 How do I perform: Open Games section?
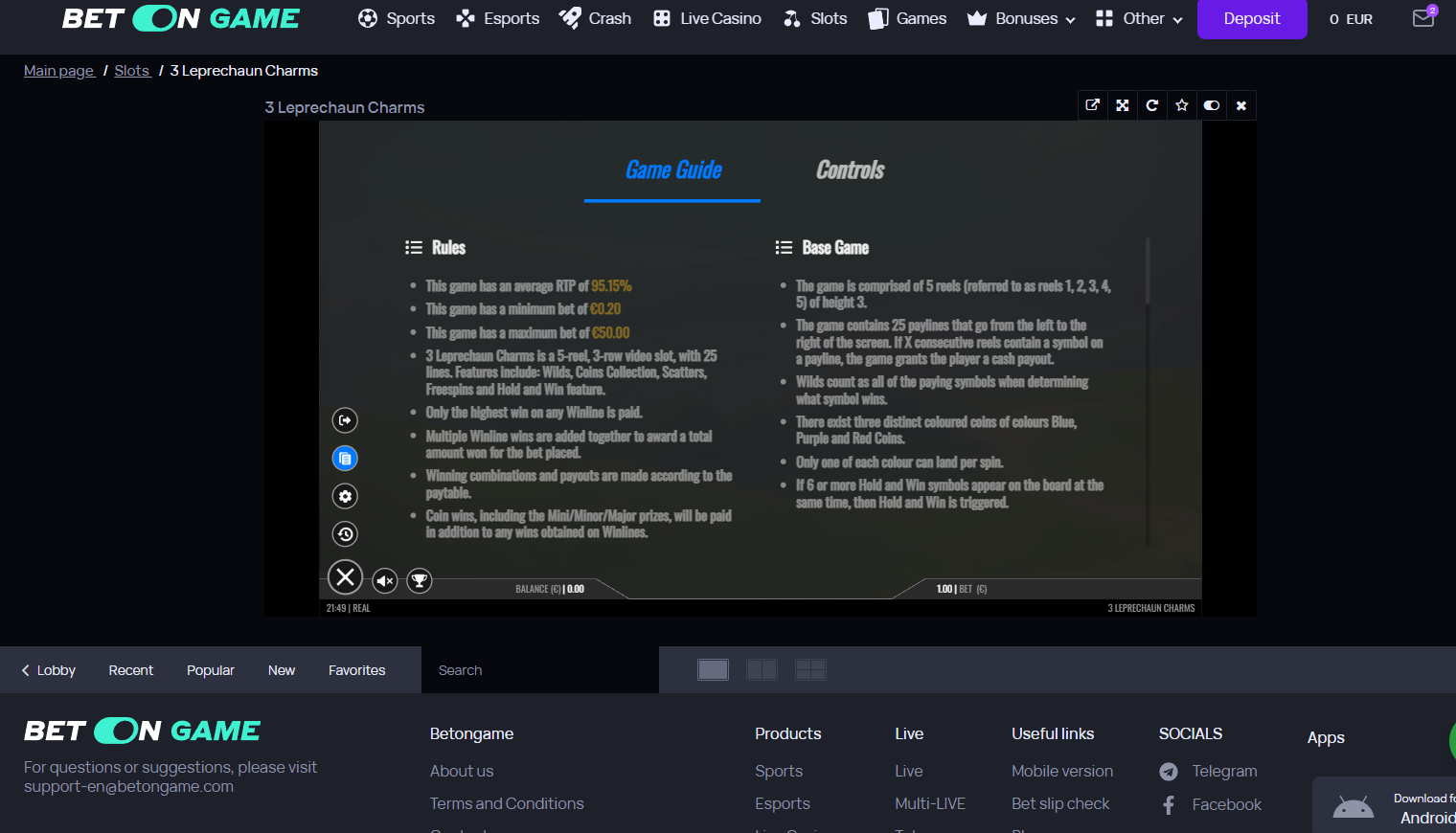point(907,18)
